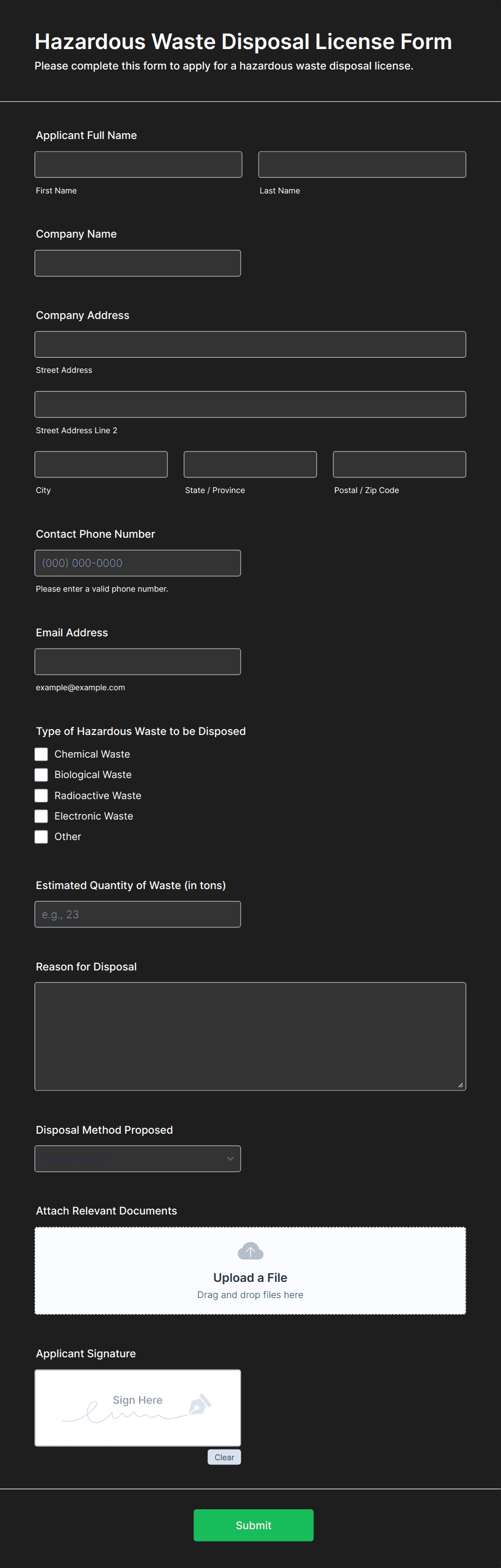Open the Disposal Method Proposed dropdown
This screenshot has width=501, height=1568.
137,1159
